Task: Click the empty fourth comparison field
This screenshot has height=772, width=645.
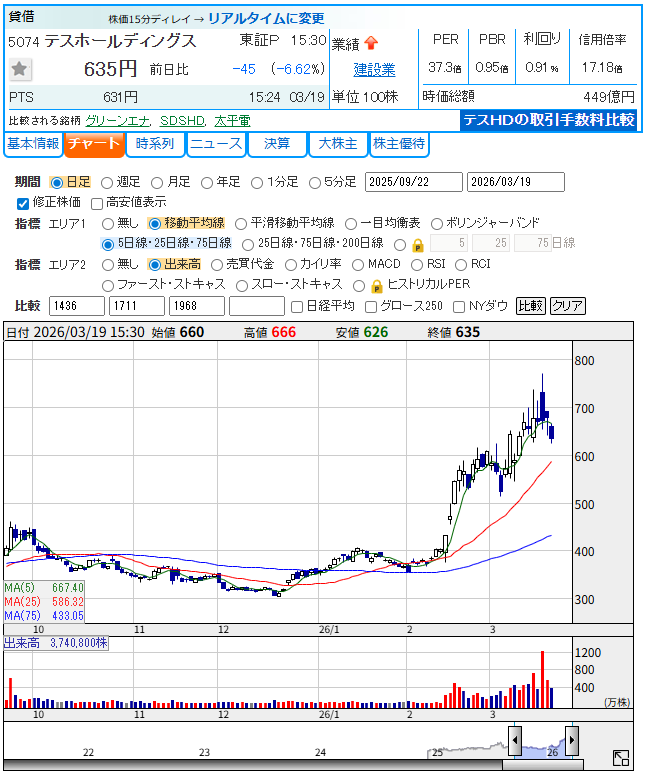Action: point(257,306)
